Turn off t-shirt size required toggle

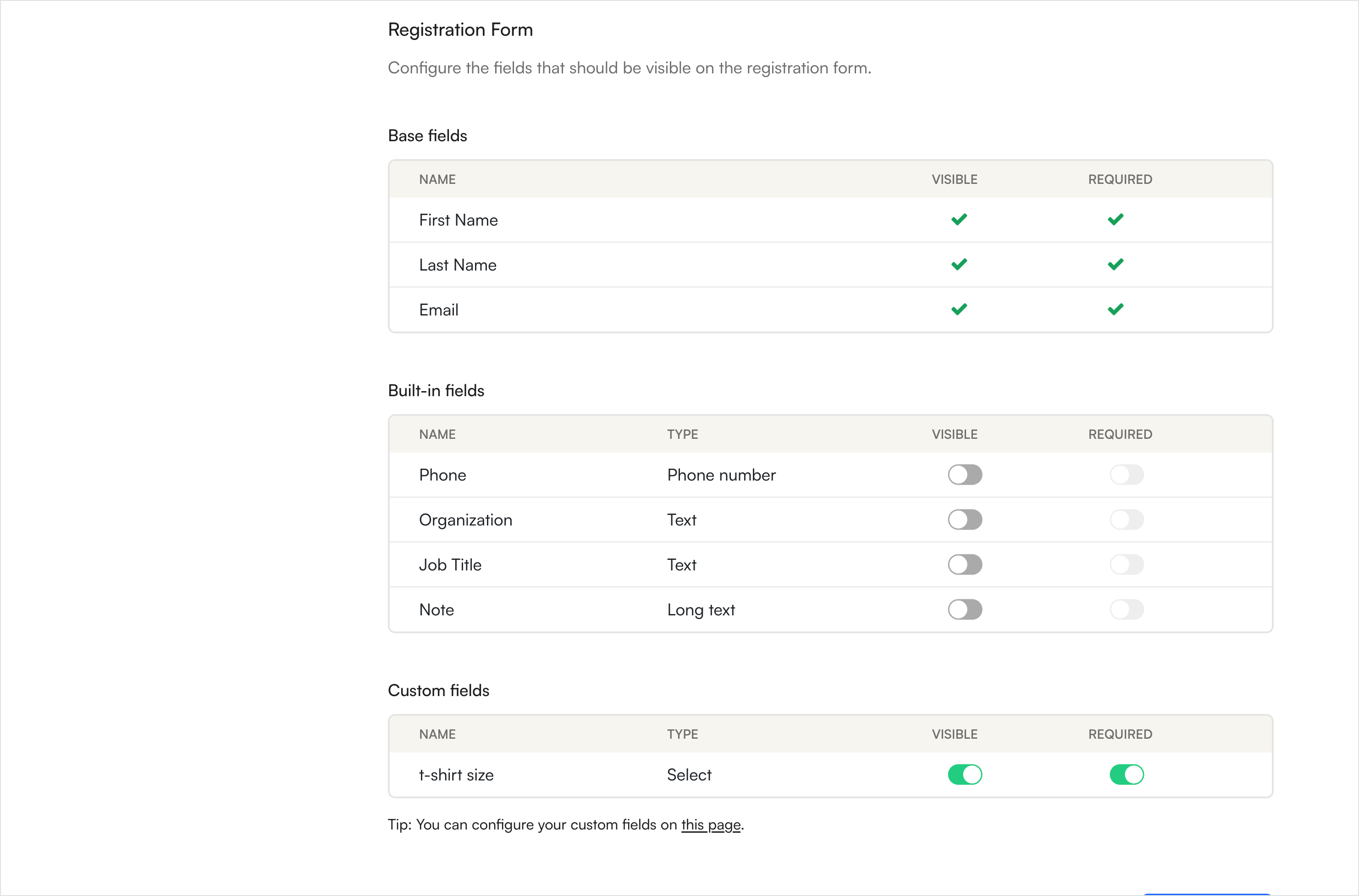[x=1127, y=775]
